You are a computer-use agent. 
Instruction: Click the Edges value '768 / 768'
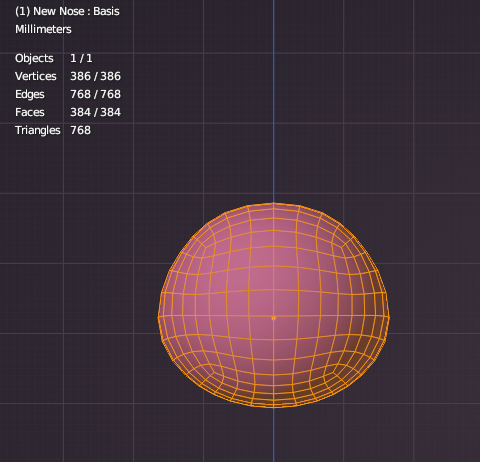coord(95,94)
